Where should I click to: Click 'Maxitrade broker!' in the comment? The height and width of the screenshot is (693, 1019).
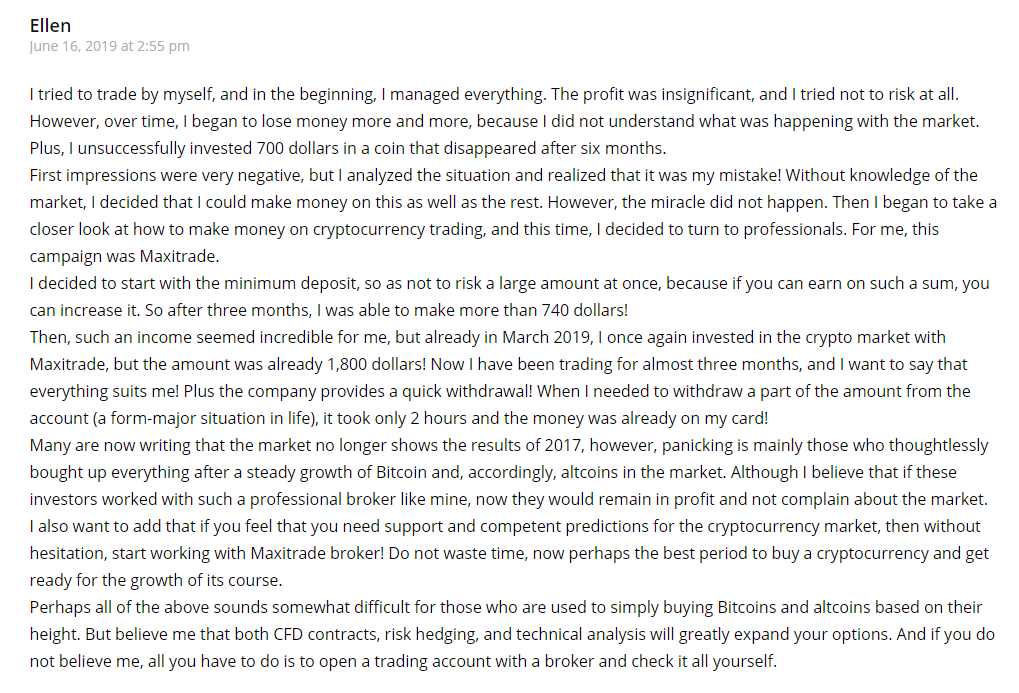coord(317,553)
